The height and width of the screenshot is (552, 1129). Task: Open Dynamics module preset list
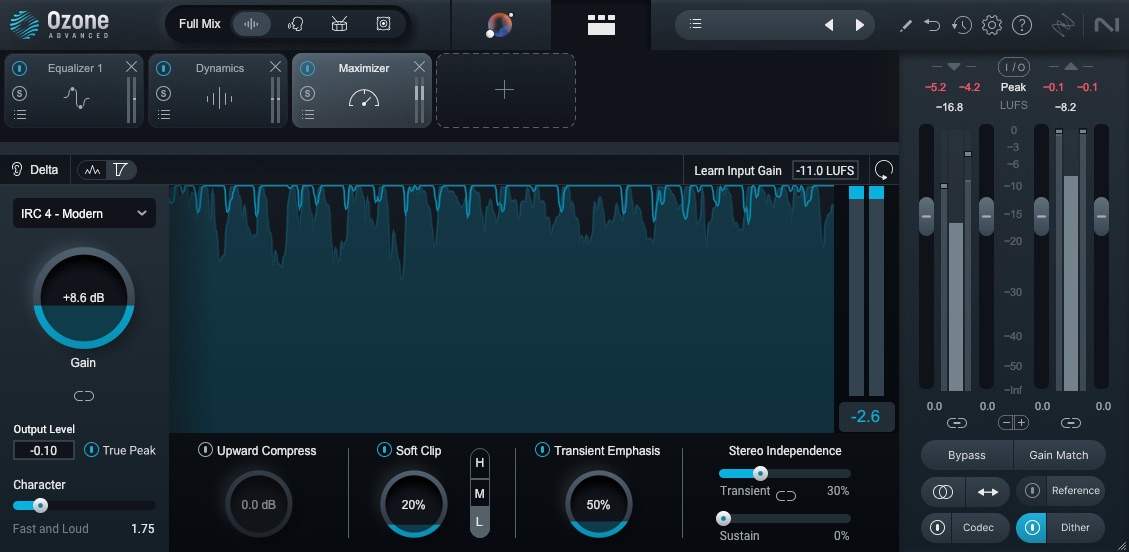(163, 114)
